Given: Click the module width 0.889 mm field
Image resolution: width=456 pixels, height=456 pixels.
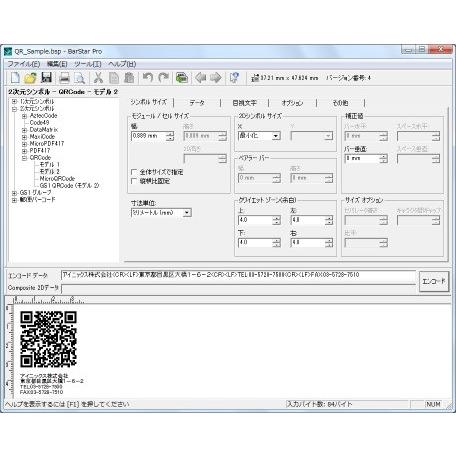Looking at the screenshot, I should [149, 136].
